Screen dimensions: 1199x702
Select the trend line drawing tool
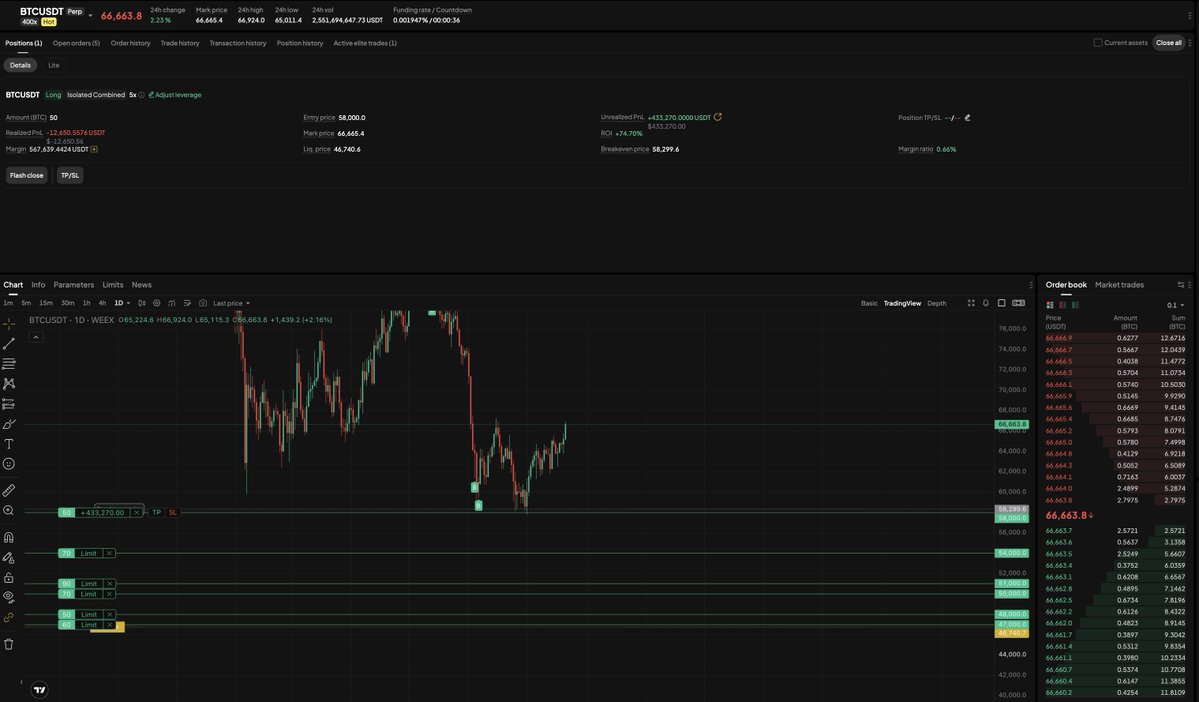[8, 344]
